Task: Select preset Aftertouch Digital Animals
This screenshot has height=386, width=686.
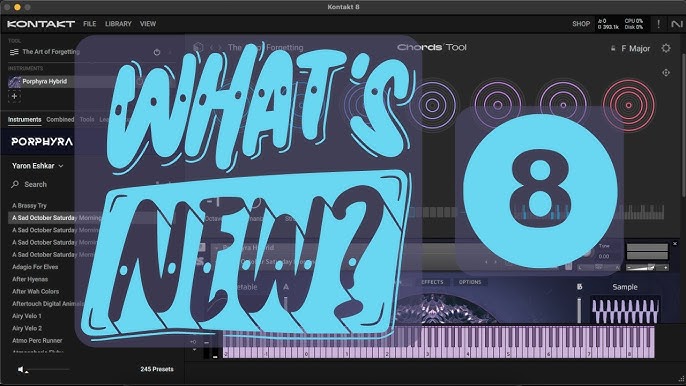Action: (x=48, y=303)
